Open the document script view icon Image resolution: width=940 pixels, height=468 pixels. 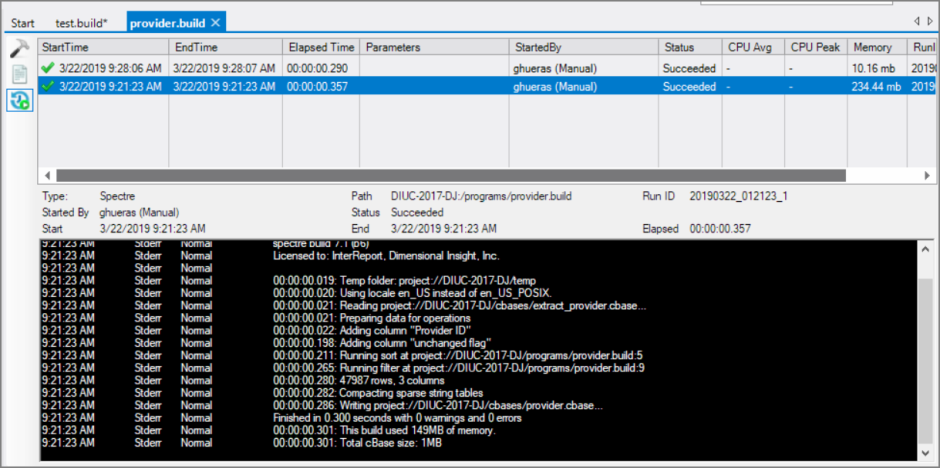18,74
